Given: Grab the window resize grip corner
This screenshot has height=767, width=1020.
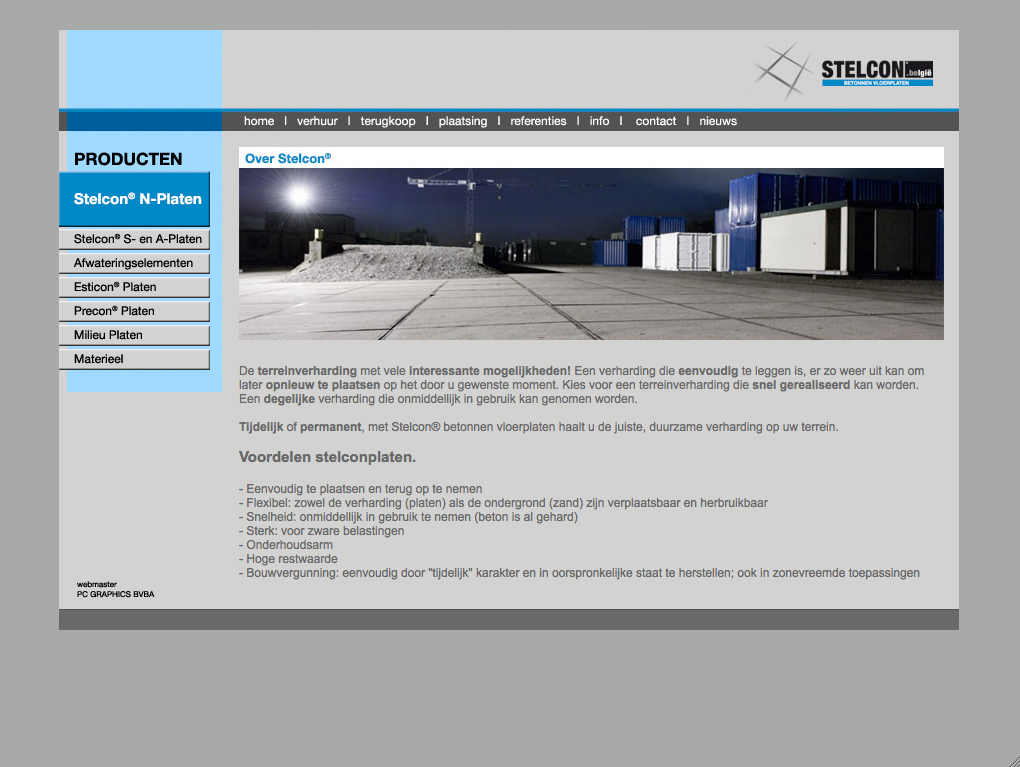Looking at the screenshot, I should pos(1014,761).
